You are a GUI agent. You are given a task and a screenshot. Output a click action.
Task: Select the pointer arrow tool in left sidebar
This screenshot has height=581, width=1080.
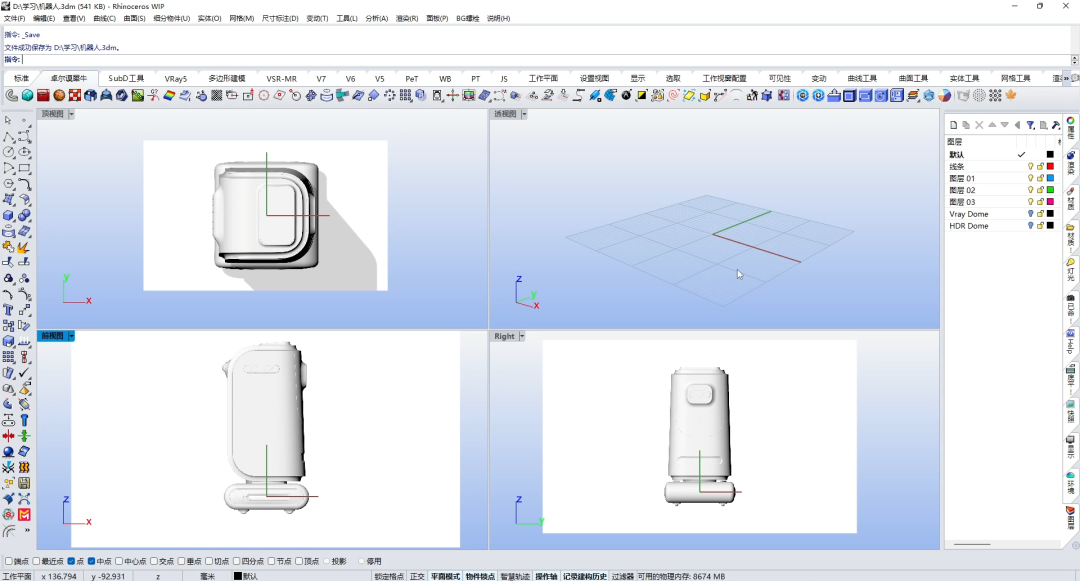[8, 120]
